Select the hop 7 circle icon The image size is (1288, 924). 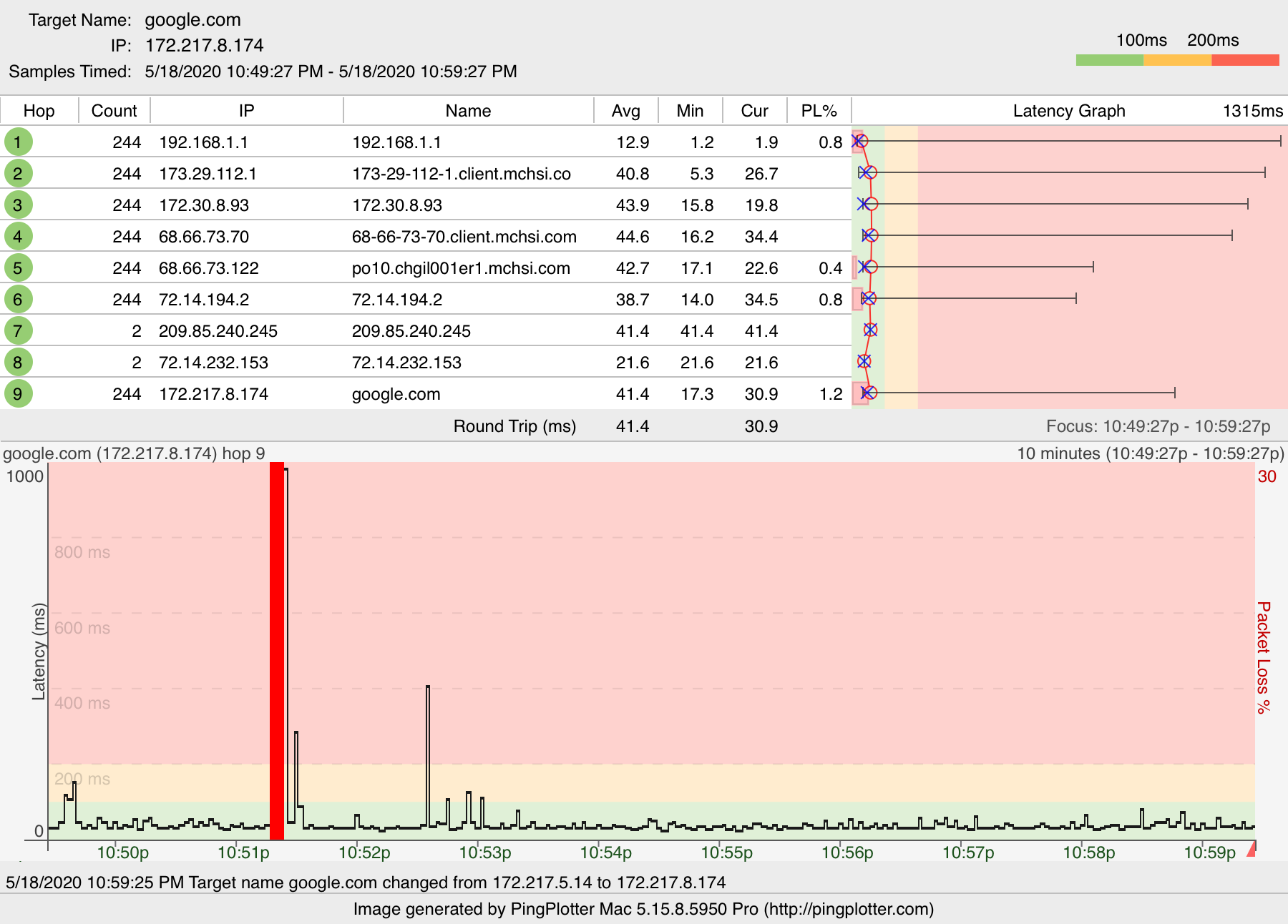point(18,331)
